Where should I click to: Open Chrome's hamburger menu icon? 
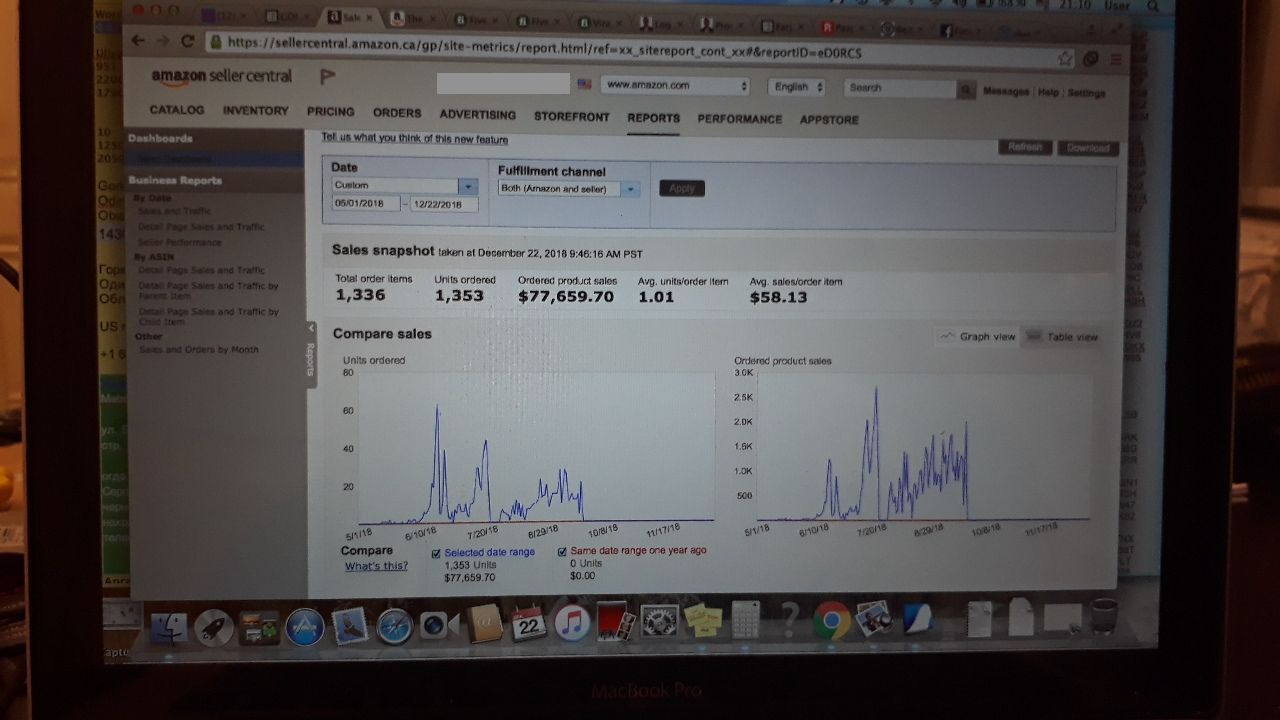(1115, 60)
